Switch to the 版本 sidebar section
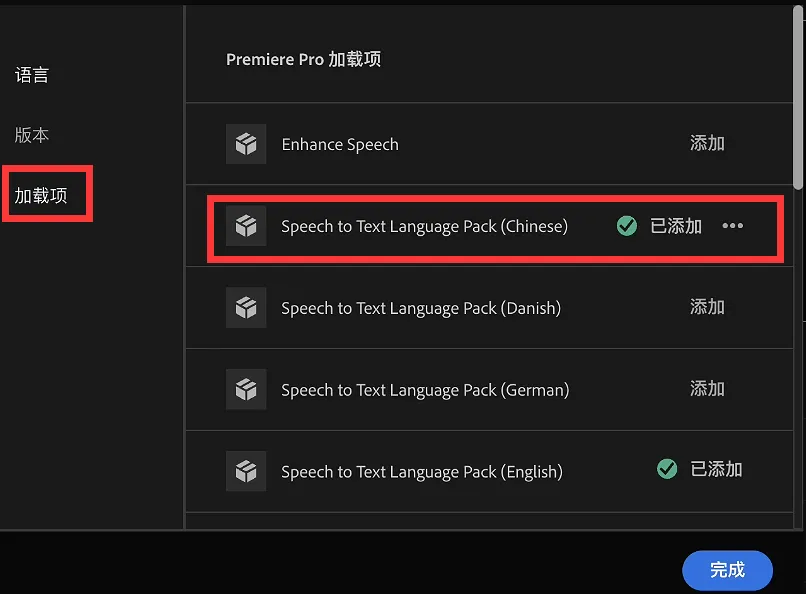The height and width of the screenshot is (594, 806). [32, 135]
